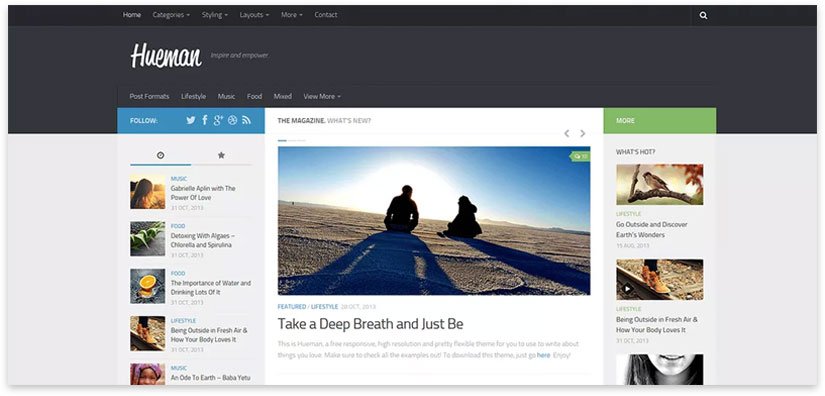The height and width of the screenshot is (396, 825).
Task: Click the Gabrielle Aplin post thumbnail
Action: (148, 192)
